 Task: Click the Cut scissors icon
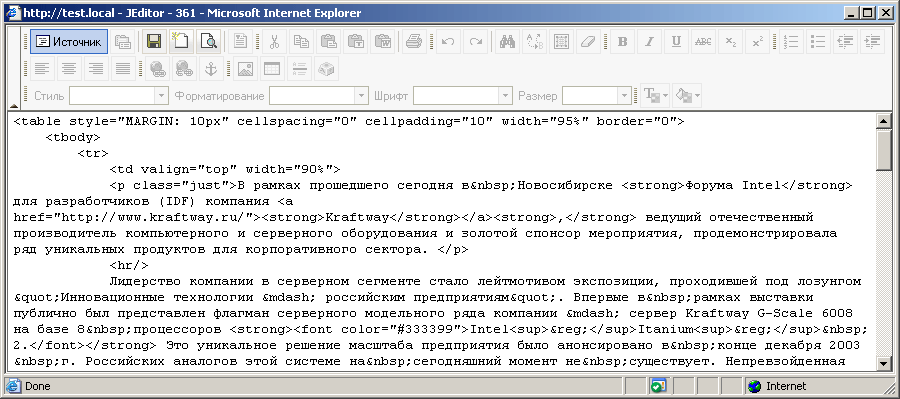tap(274, 42)
